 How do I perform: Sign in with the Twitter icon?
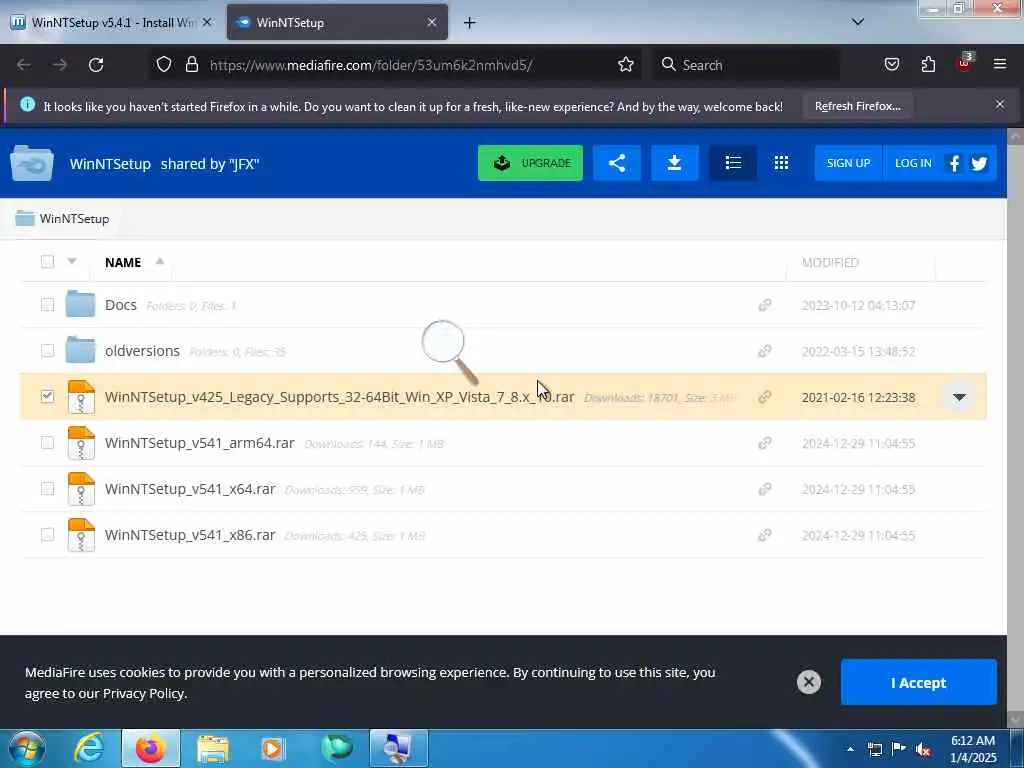pyautogui.click(x=979, y=163)
